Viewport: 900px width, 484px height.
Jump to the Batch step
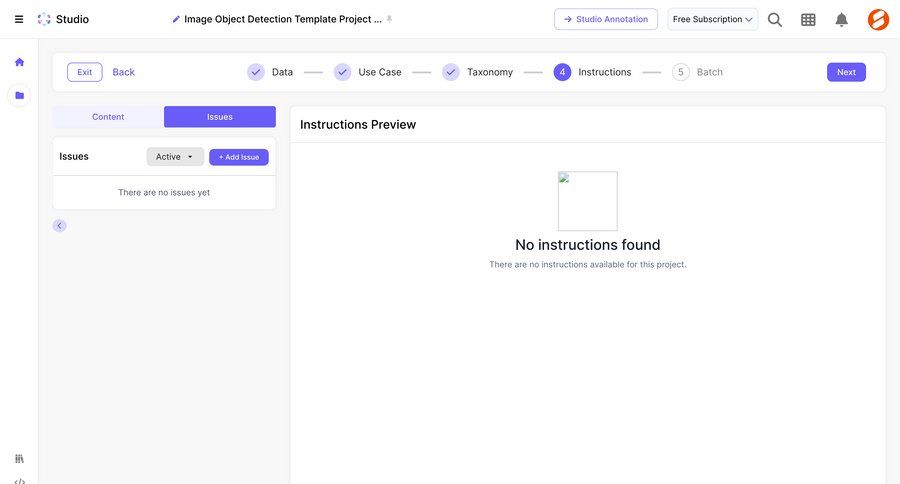(697, 72)
